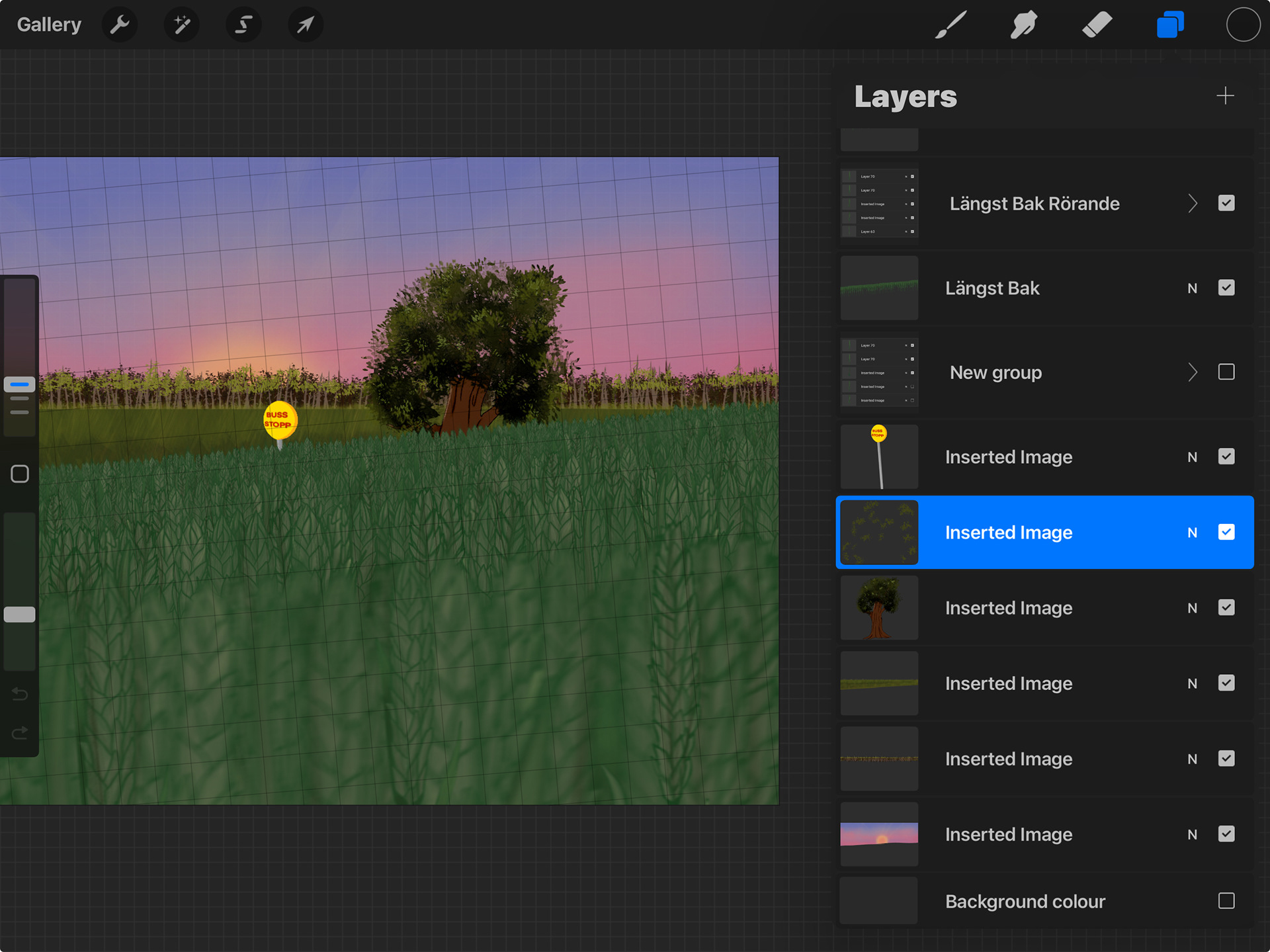Add a new layer with plus icon
Viewport: 1270px width, 952px height.
1225,96
